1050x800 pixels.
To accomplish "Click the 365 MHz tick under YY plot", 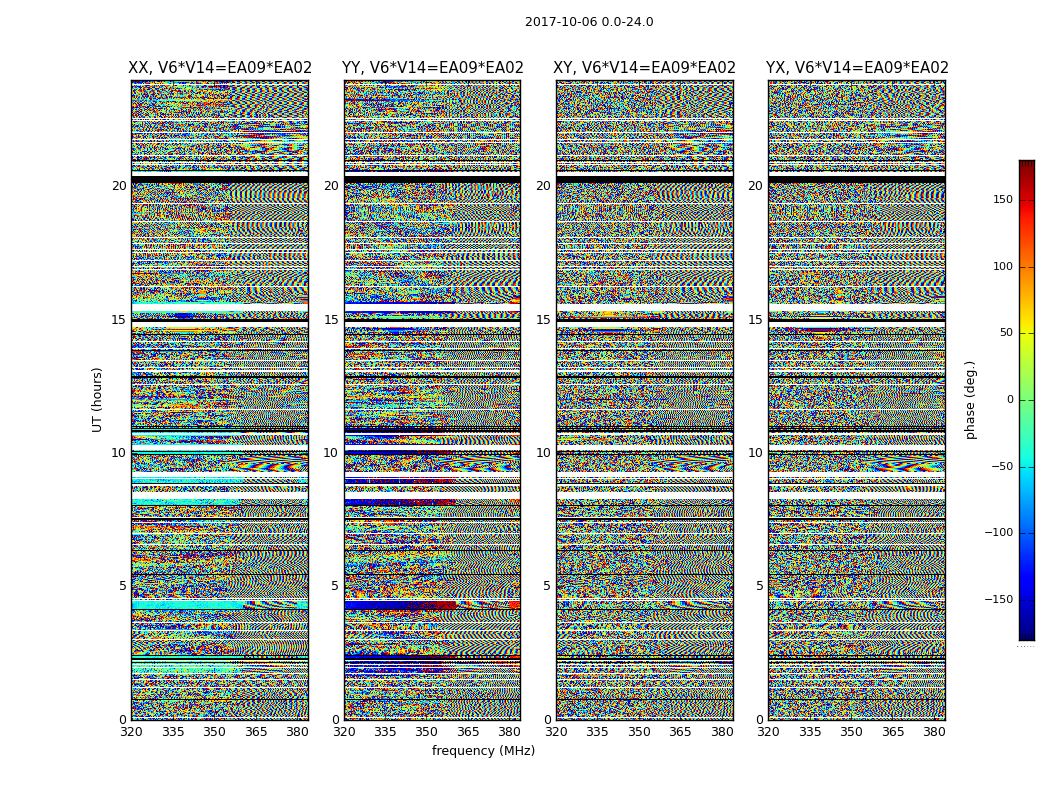I will [x=468, y=732].
